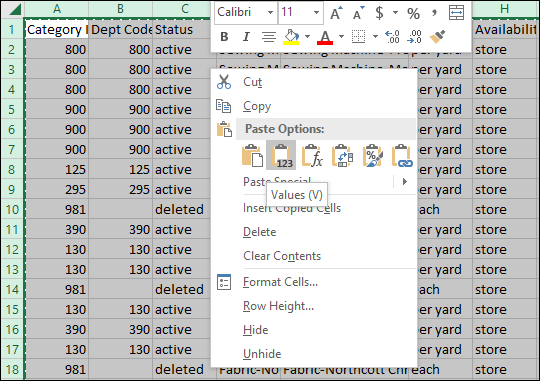Increase decimal places button
This screenshot has height=381, width=540.
click(x=392, y=37)
